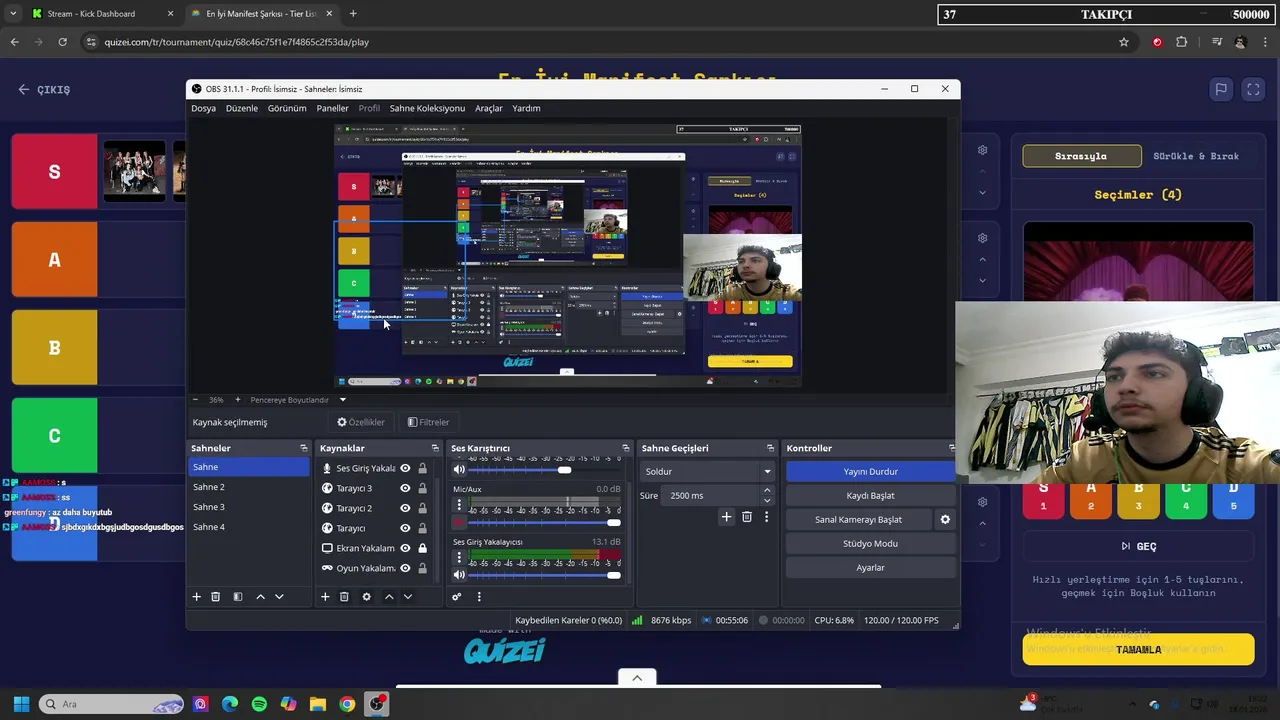
Task: Unlock the Ekran Yakalama source lock
Action: click(422, 548)
